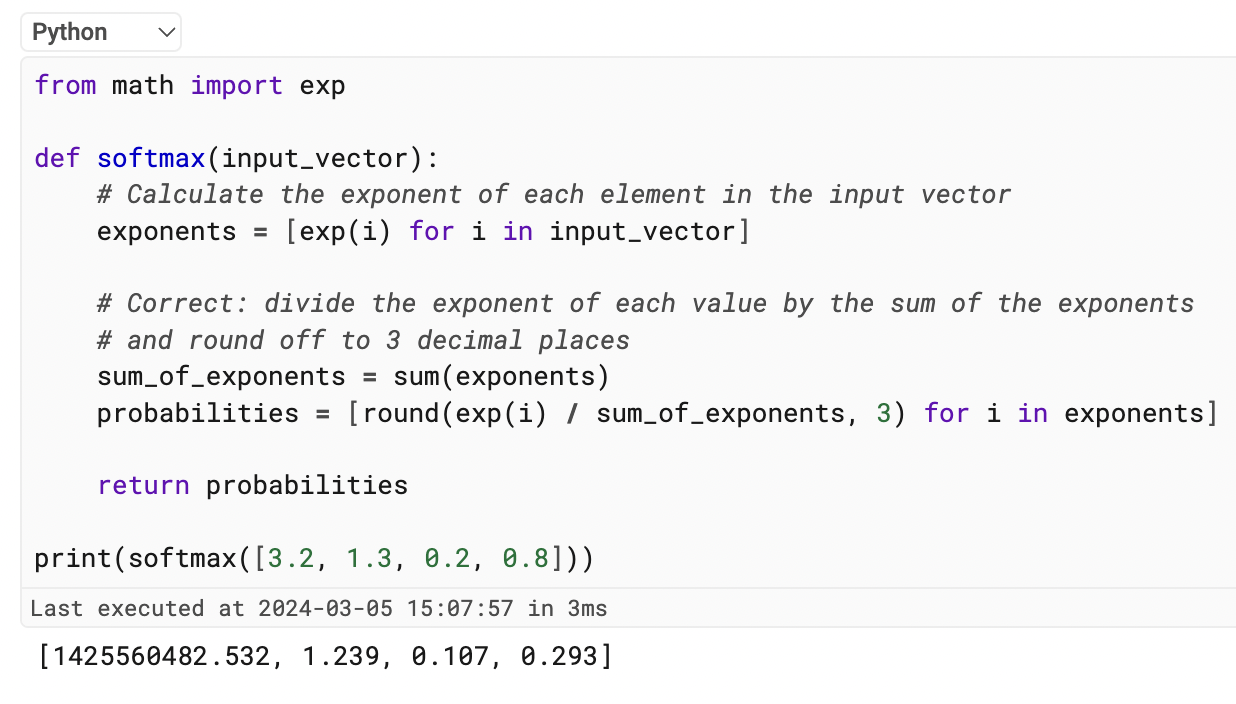Click the softmax function name
Image resolution: width=1236 pixels, height=704 pixels.
coord(150,158)
